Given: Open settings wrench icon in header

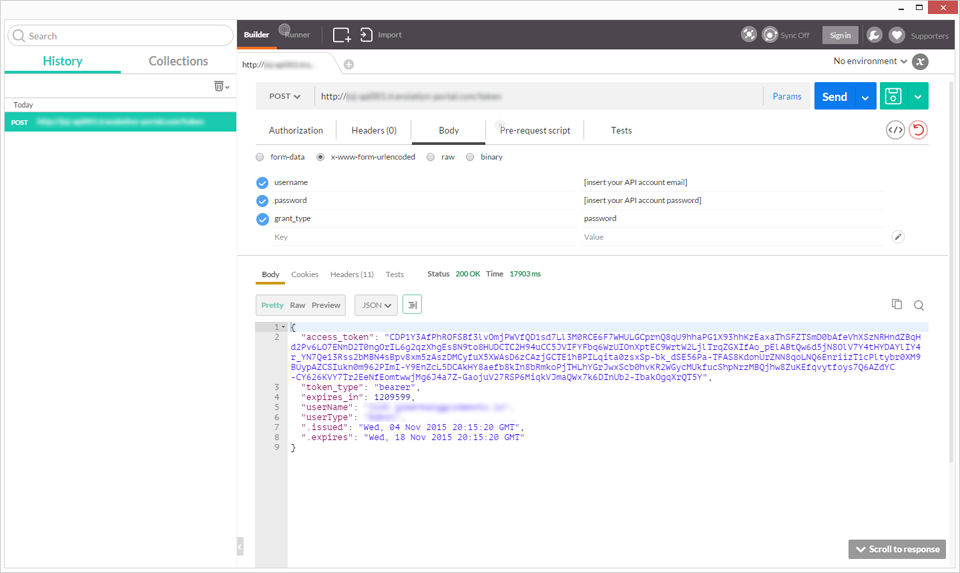Looking at the screenshot, I should coord(874,35).
